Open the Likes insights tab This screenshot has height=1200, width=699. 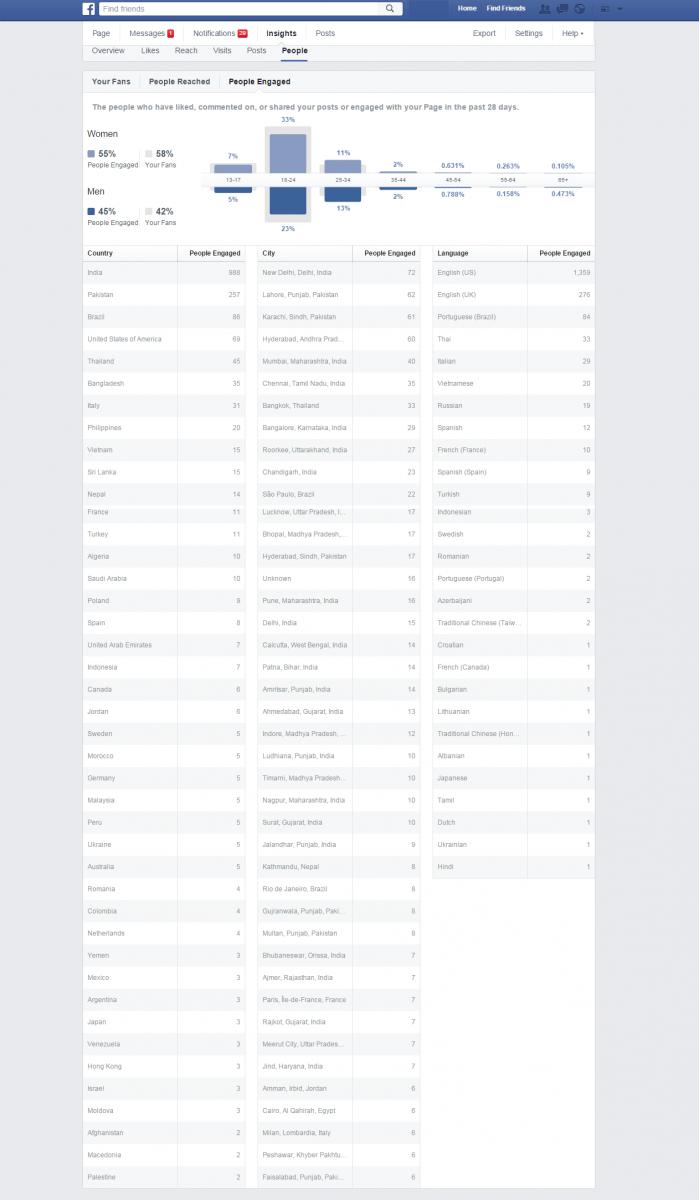point(150,50)
